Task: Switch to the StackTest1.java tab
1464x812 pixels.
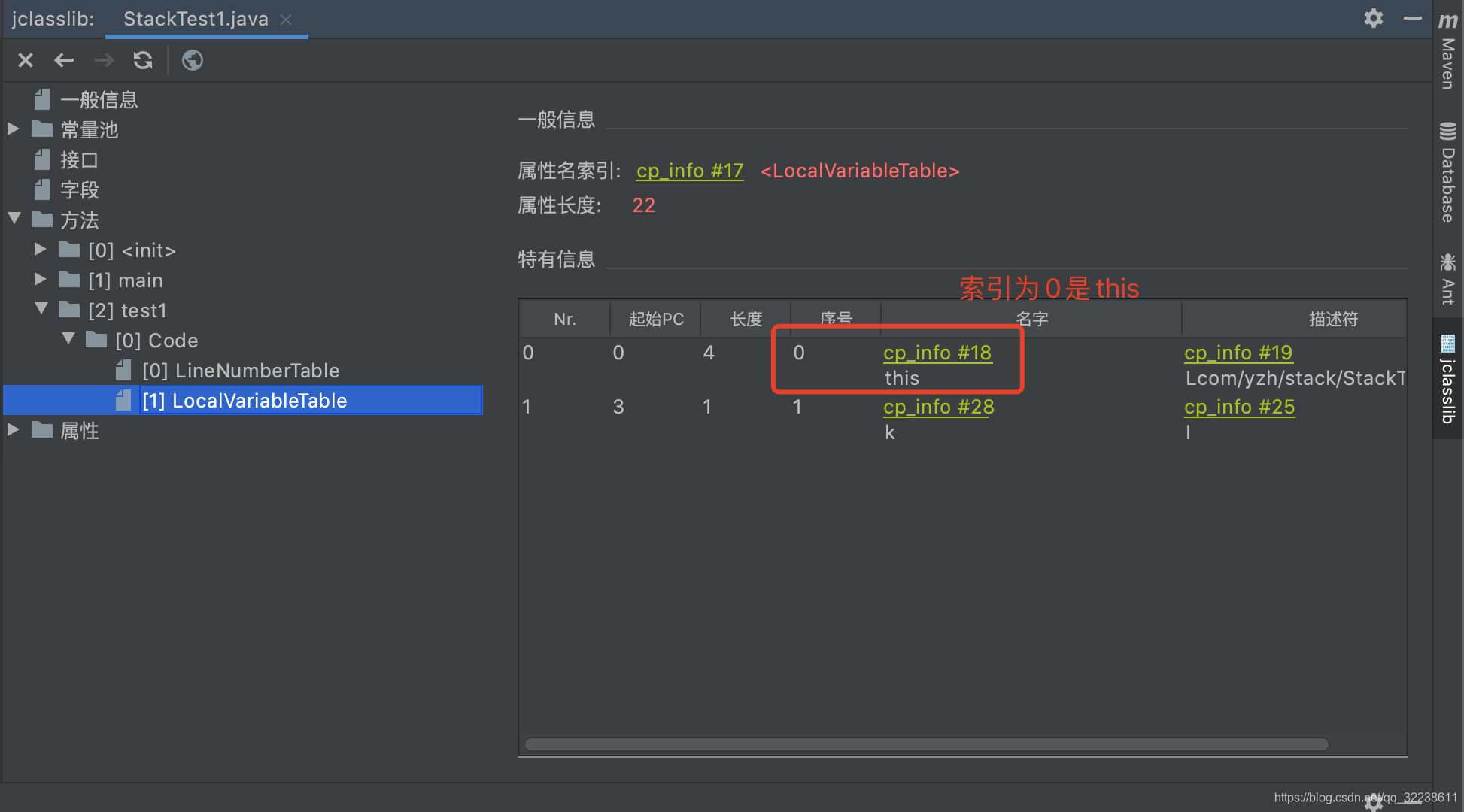Action: click(x=196, y=19)
